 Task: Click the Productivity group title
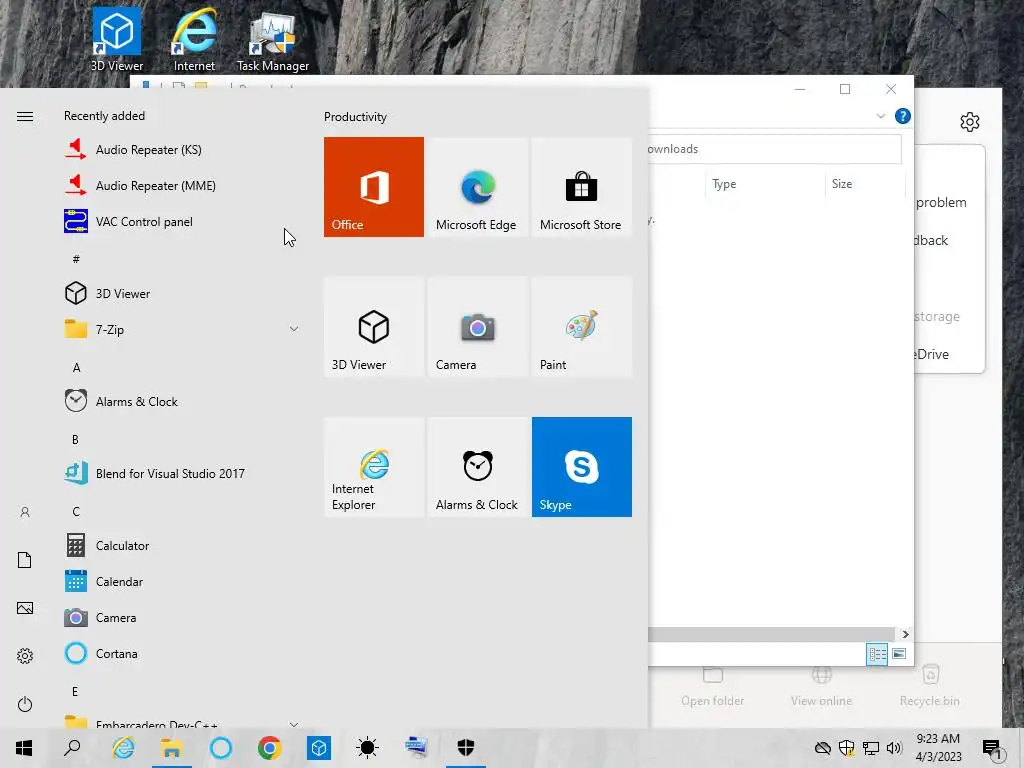(355, 117)
